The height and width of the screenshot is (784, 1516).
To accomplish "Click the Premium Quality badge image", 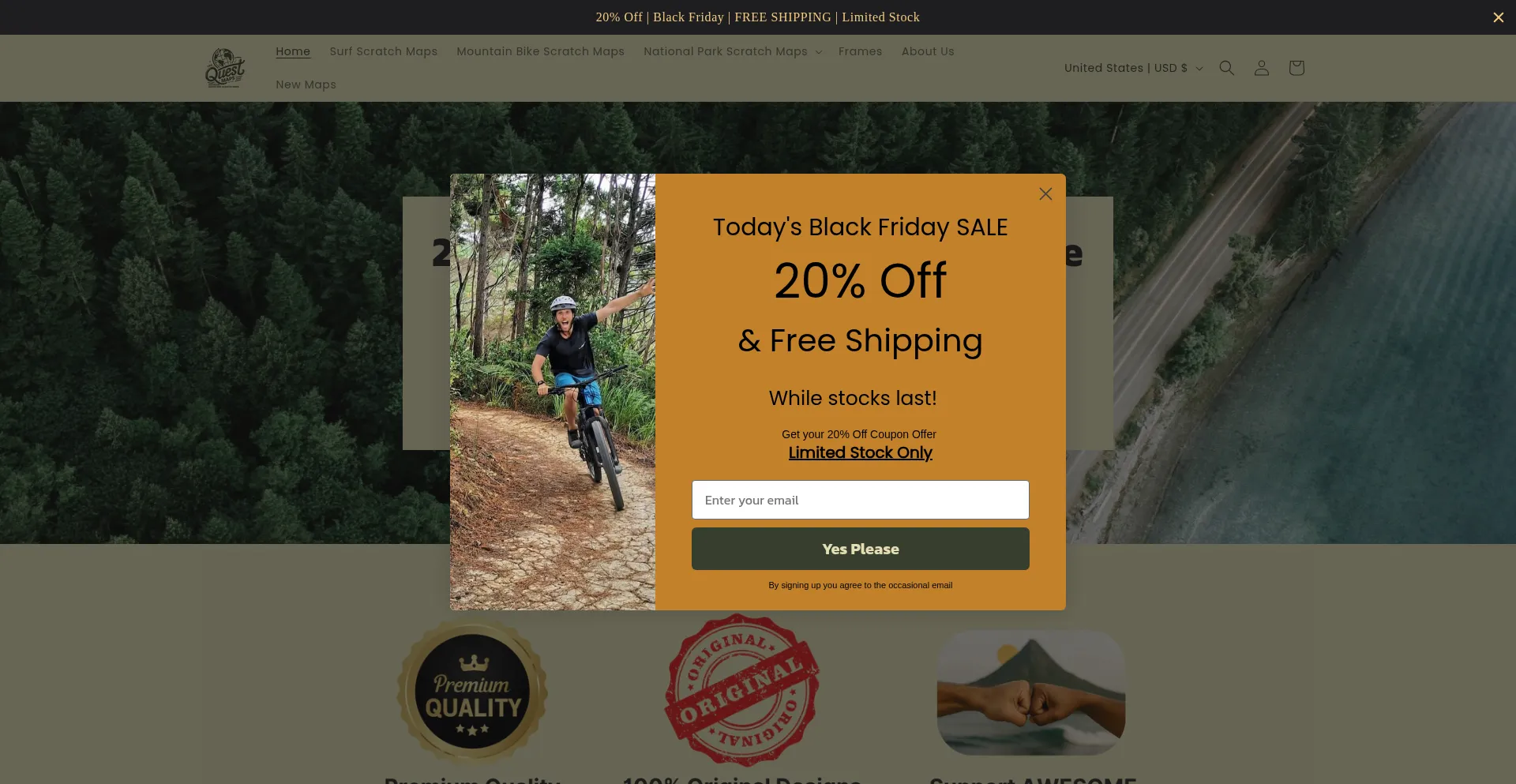I will tap(472, 691).
